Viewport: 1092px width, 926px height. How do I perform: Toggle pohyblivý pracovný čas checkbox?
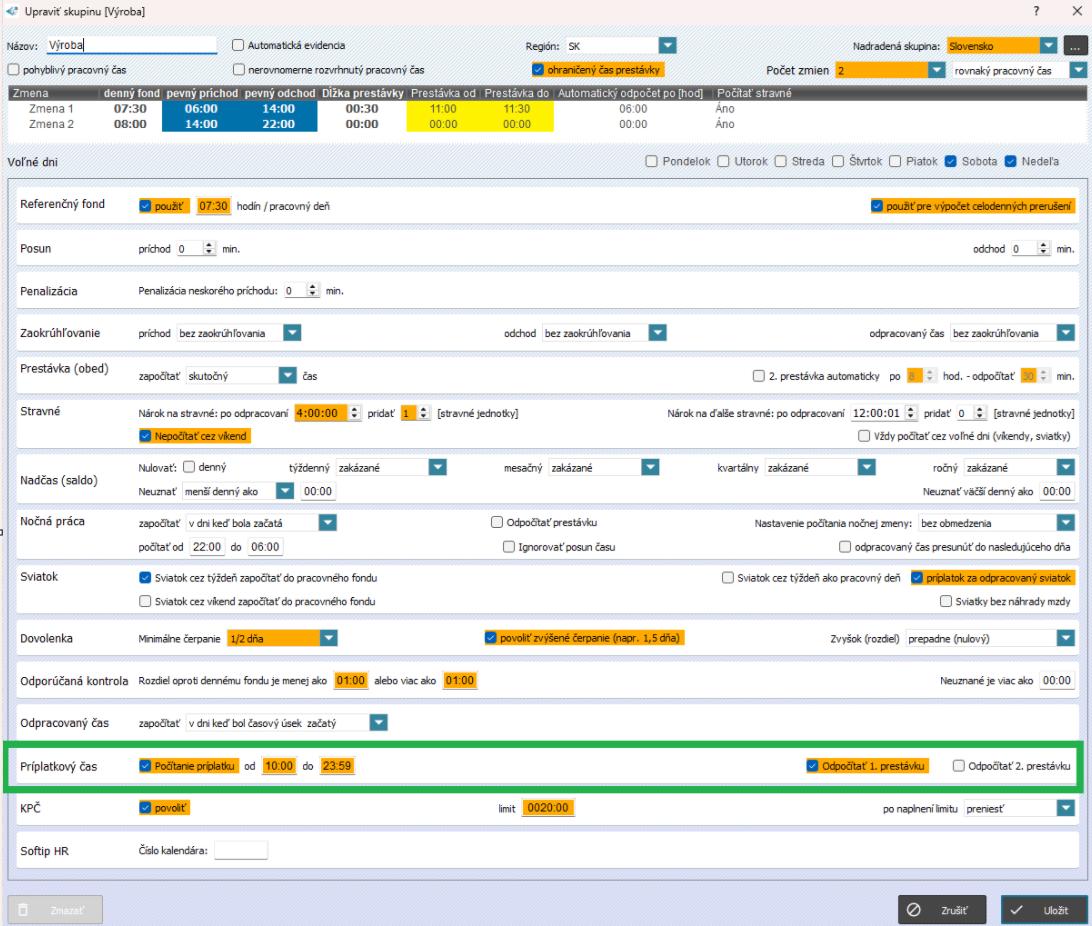pyautogui.click(x=14, y=70)
